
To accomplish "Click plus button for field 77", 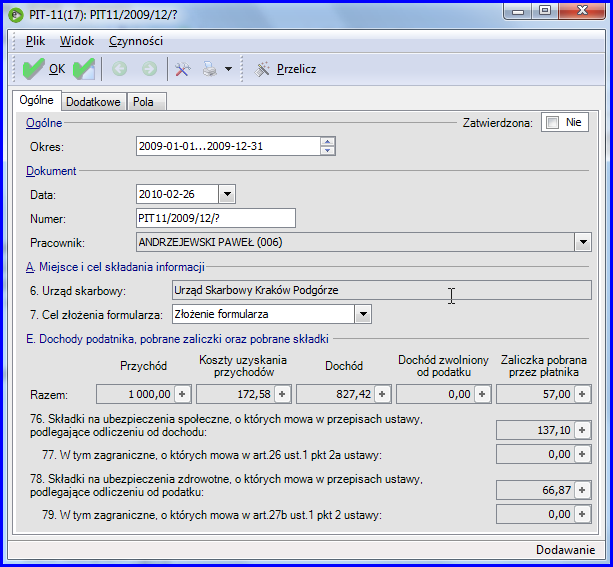I will click(582, 454).
